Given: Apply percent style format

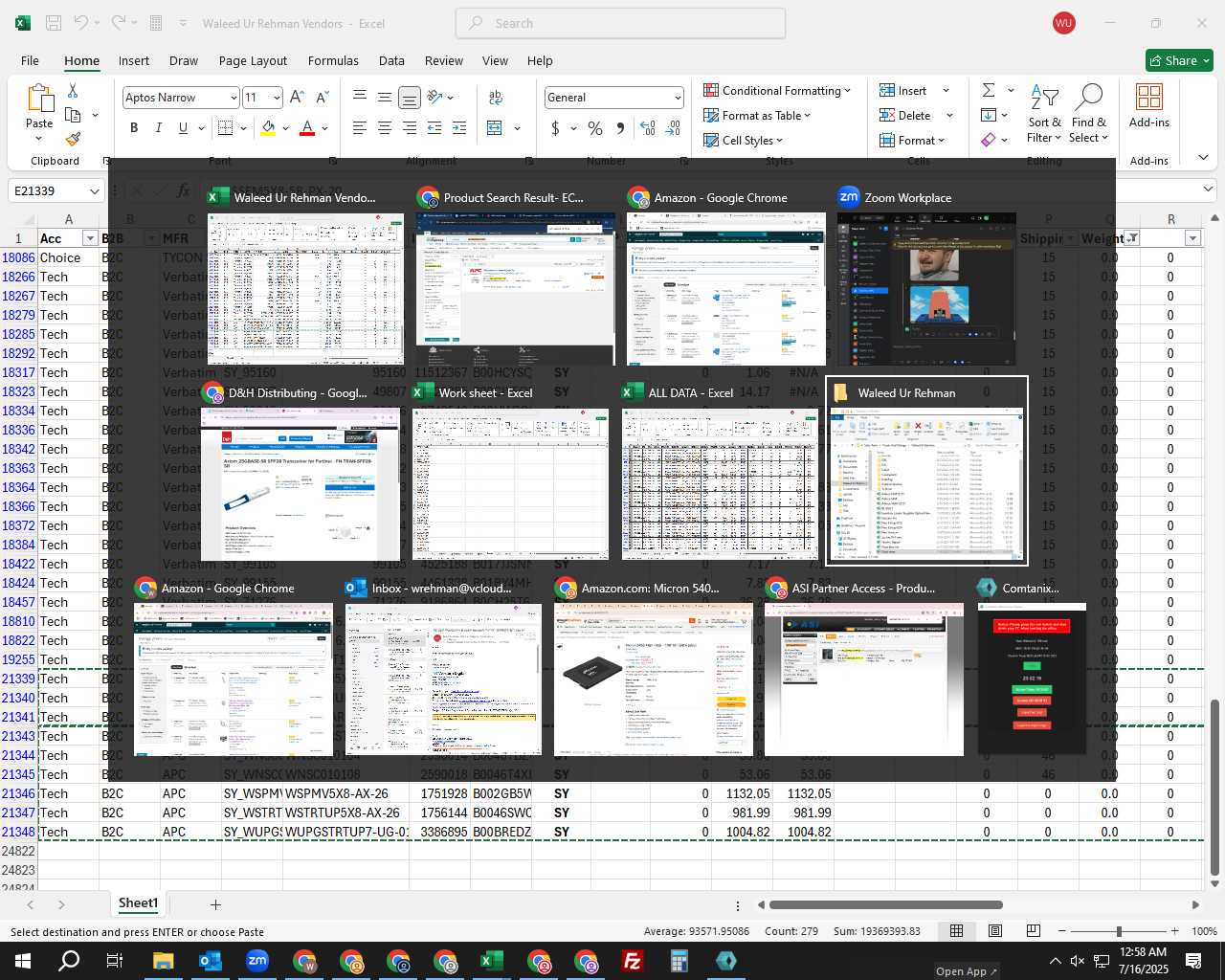Looking at the screenshot, I should click(595, 128).
